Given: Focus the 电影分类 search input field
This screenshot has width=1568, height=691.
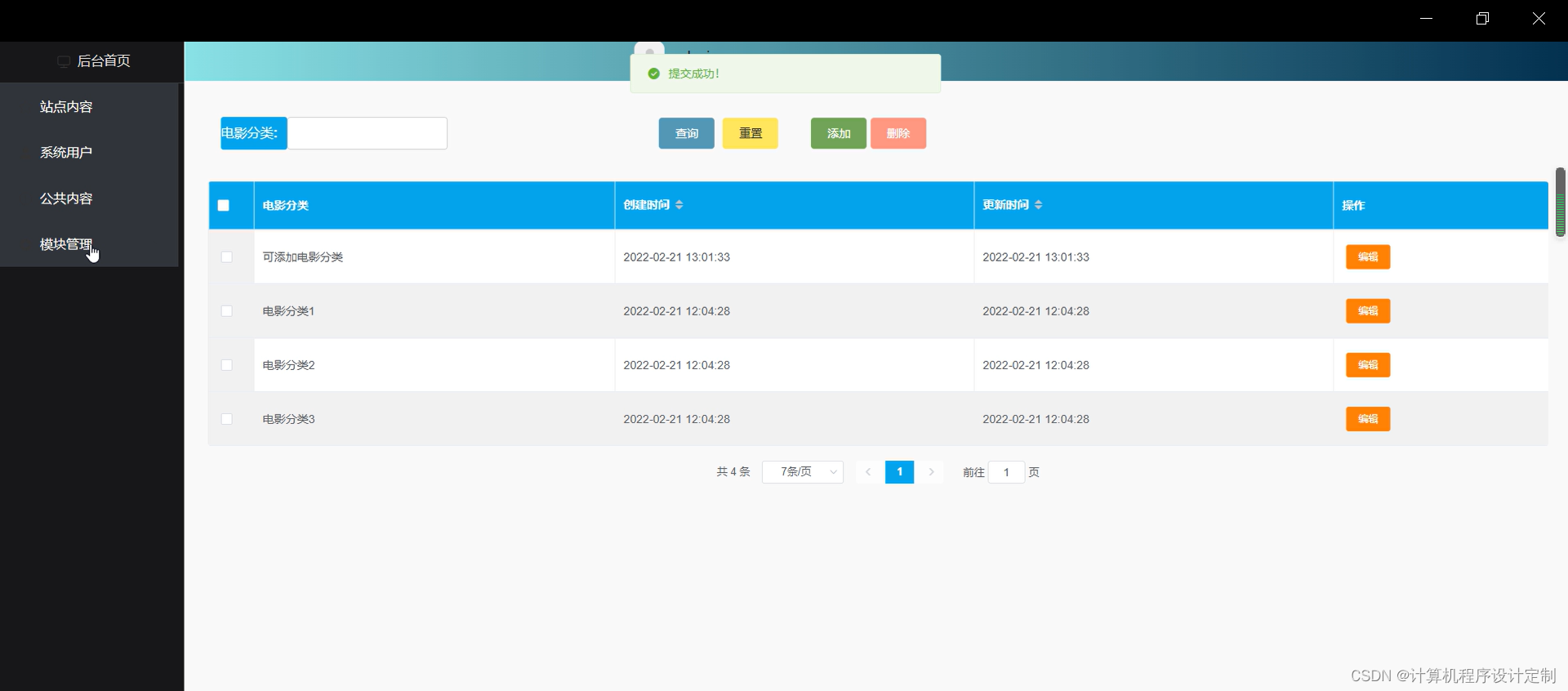Looking at the screenshot, I should pos(367,133).
